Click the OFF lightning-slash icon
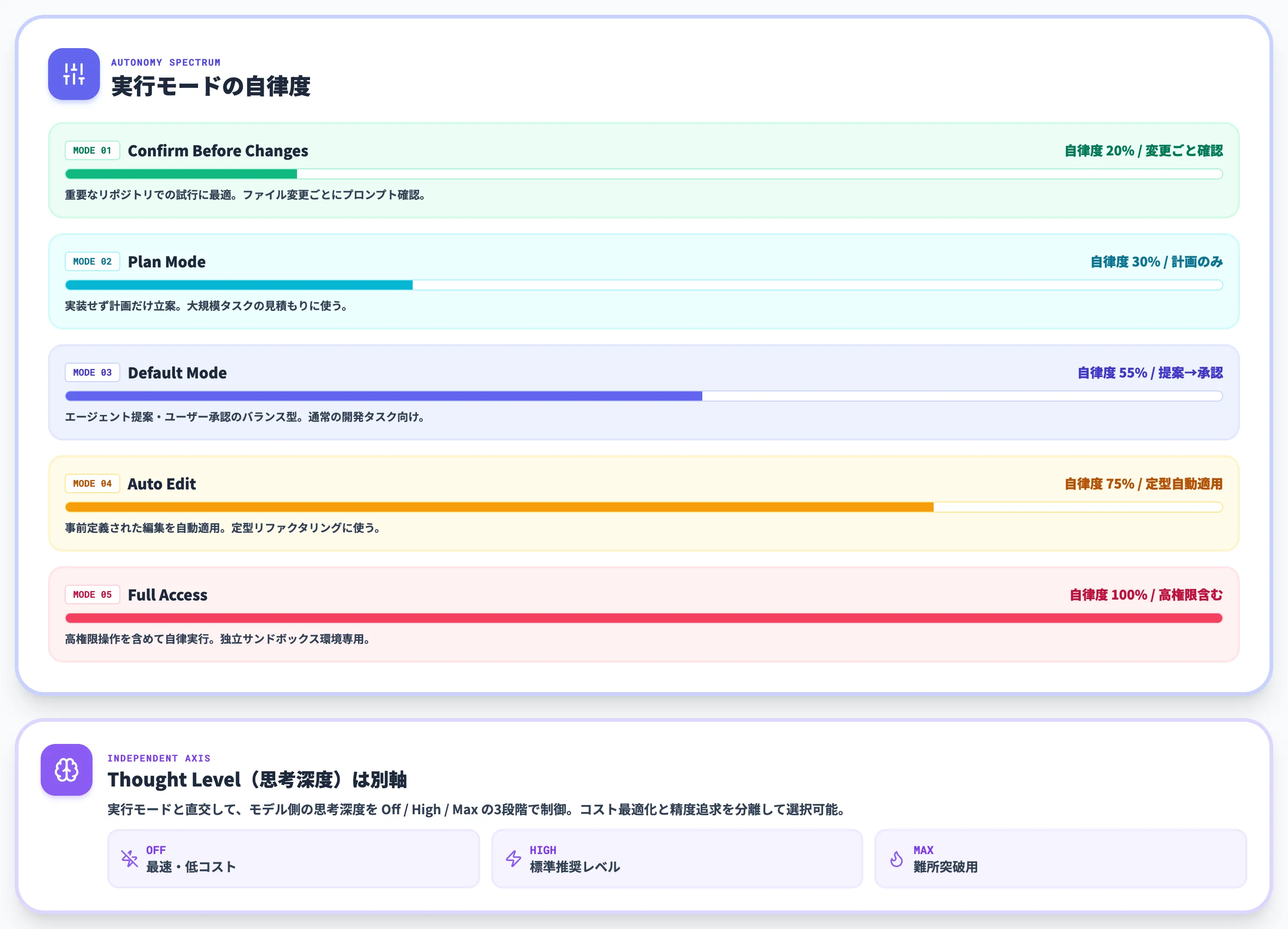The image size is (1288, 929). 130,858
